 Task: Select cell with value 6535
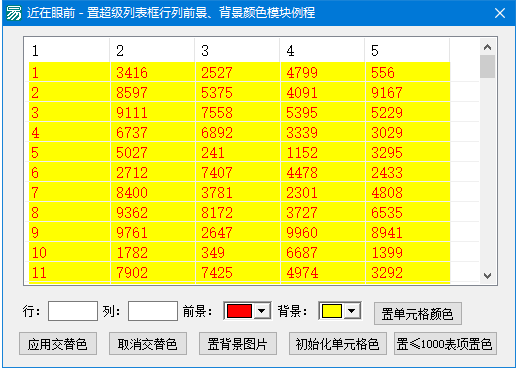pos(408,212)
